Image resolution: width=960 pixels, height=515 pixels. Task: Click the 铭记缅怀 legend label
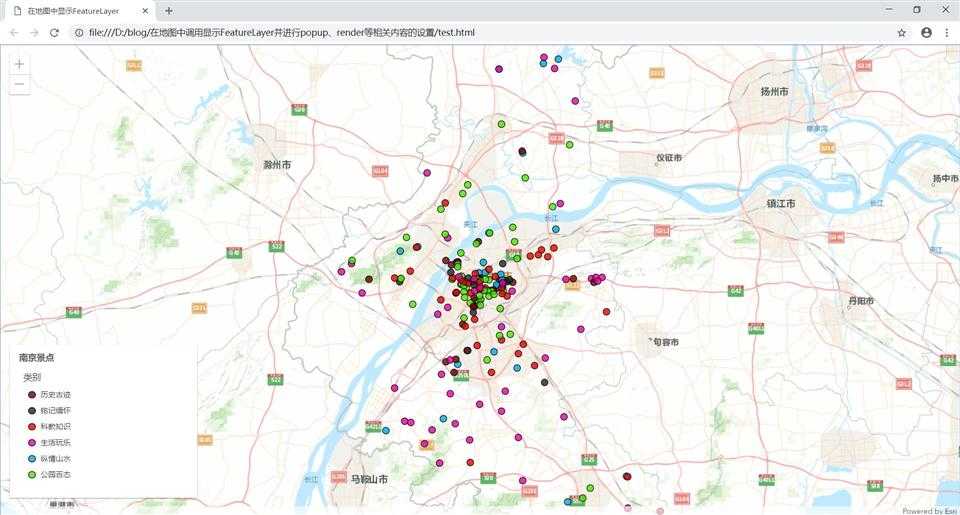tap(56, 411)
